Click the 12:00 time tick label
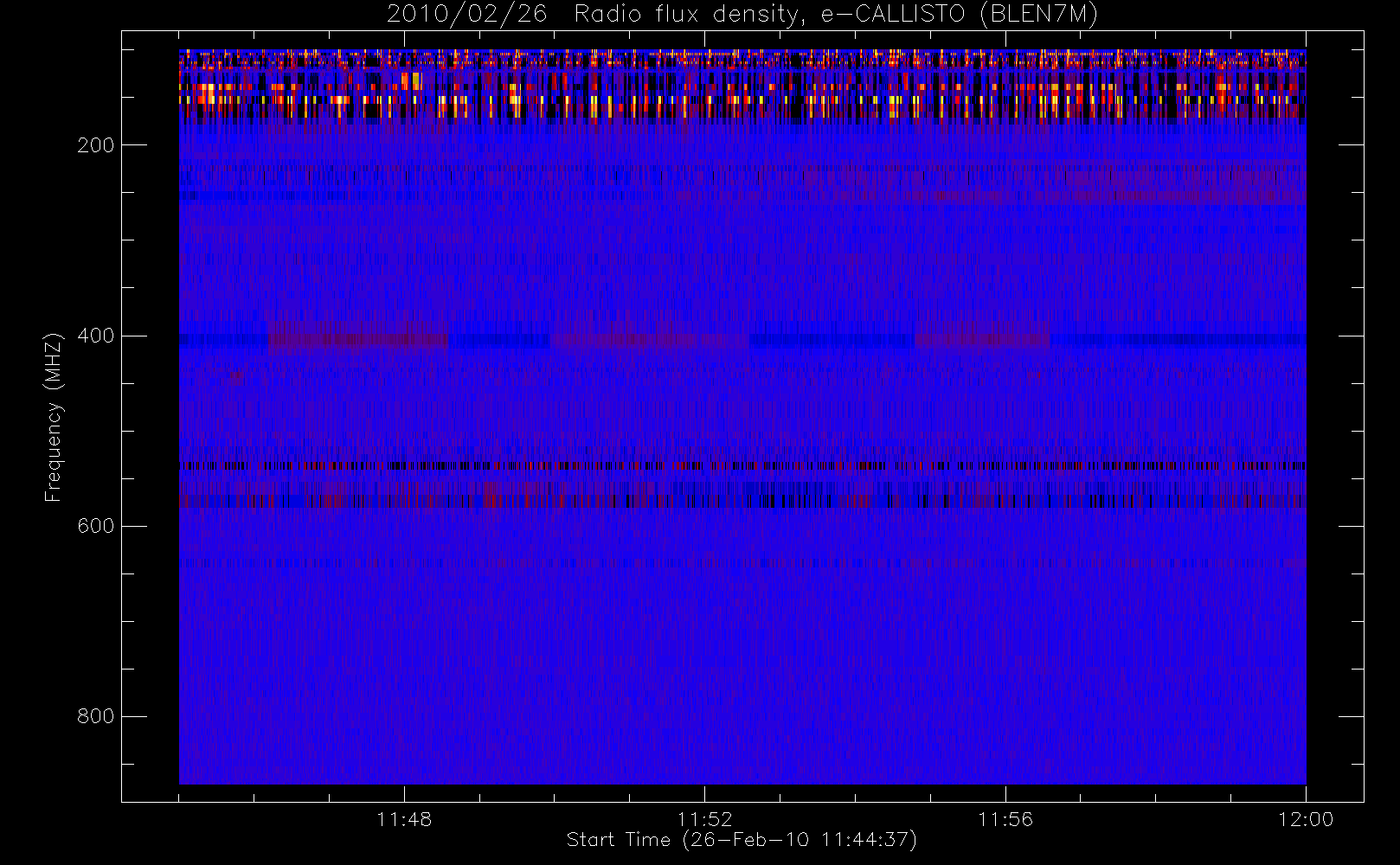 tap(1306, 819)
